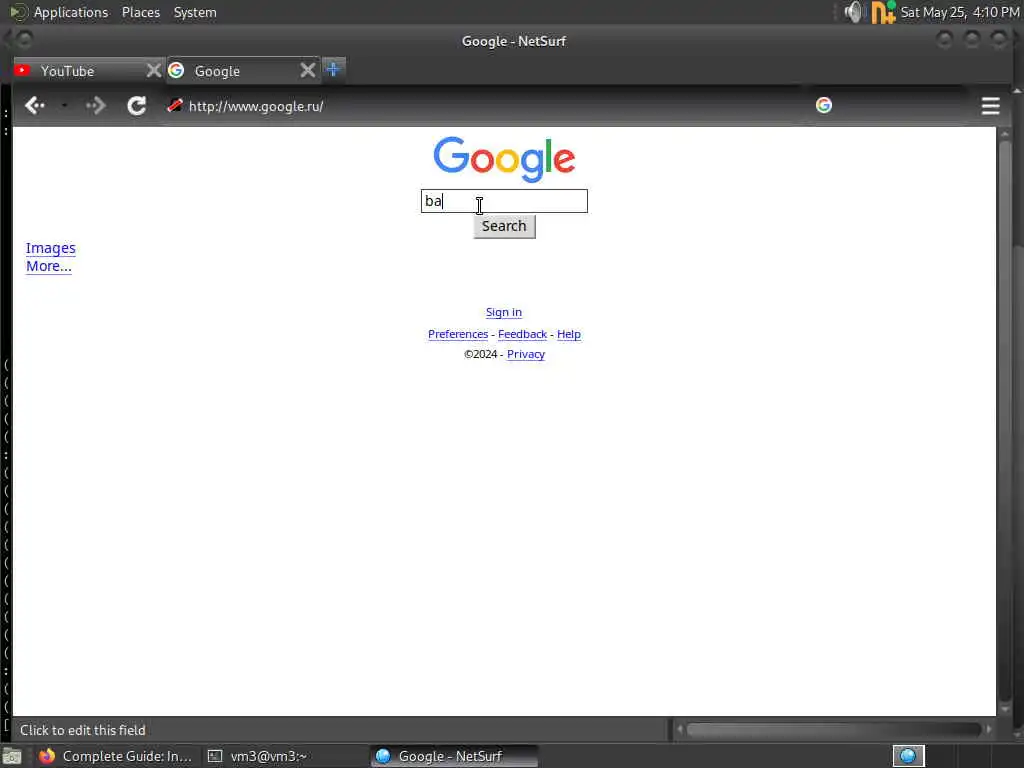Viewport: 1024px width, 768px height.
Task: Open the Help link
Action: 569,334
